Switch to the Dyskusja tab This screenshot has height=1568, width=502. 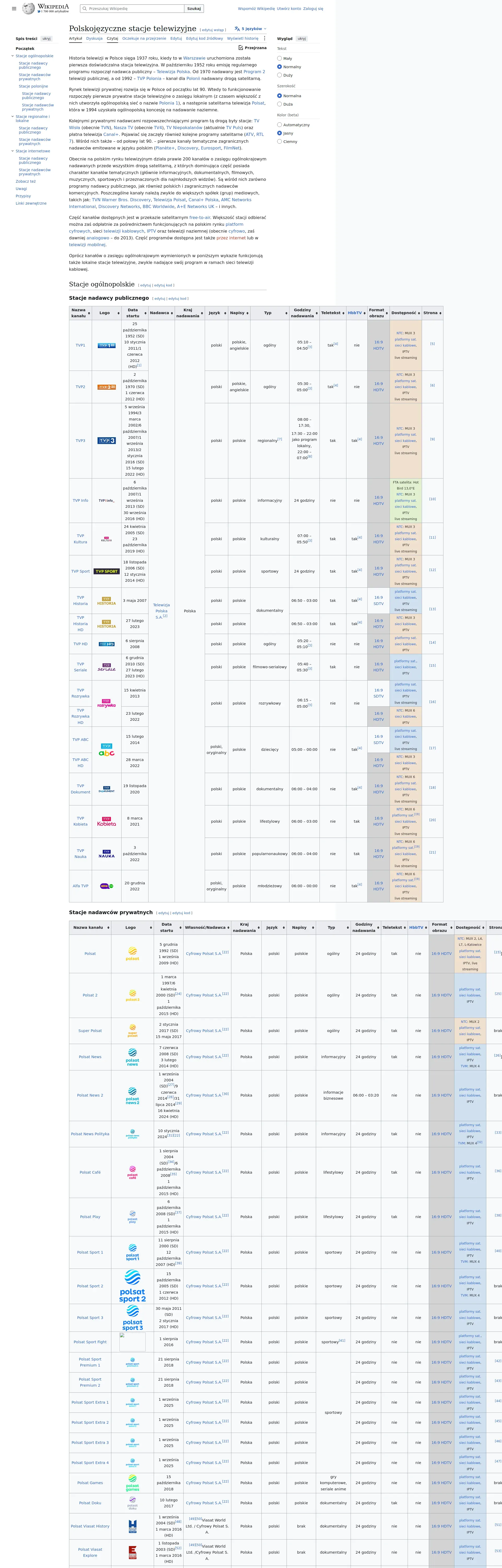click(x=94, y=38)
